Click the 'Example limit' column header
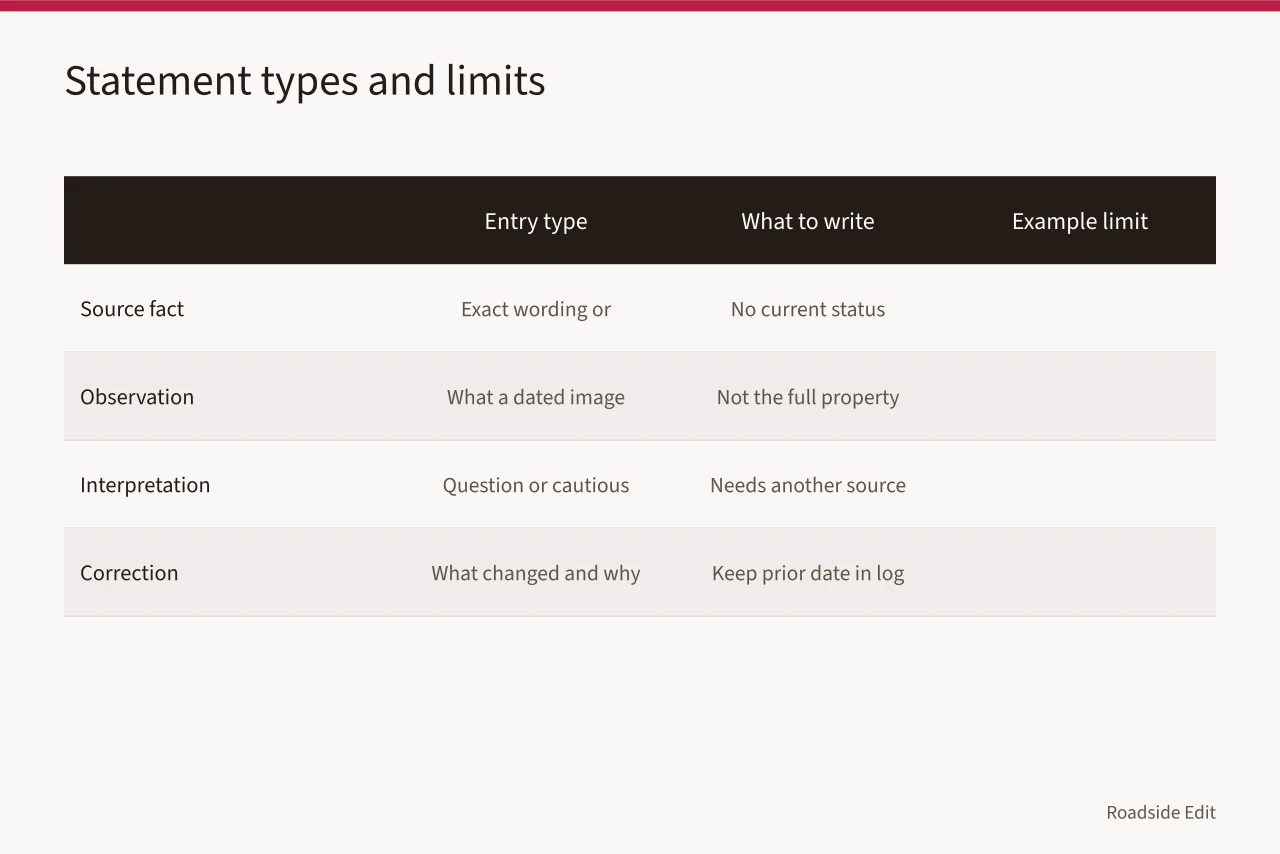Image resolution: width=1280 pixels, height=854 pixels. pyautogui.click(x=1080, y=221)
